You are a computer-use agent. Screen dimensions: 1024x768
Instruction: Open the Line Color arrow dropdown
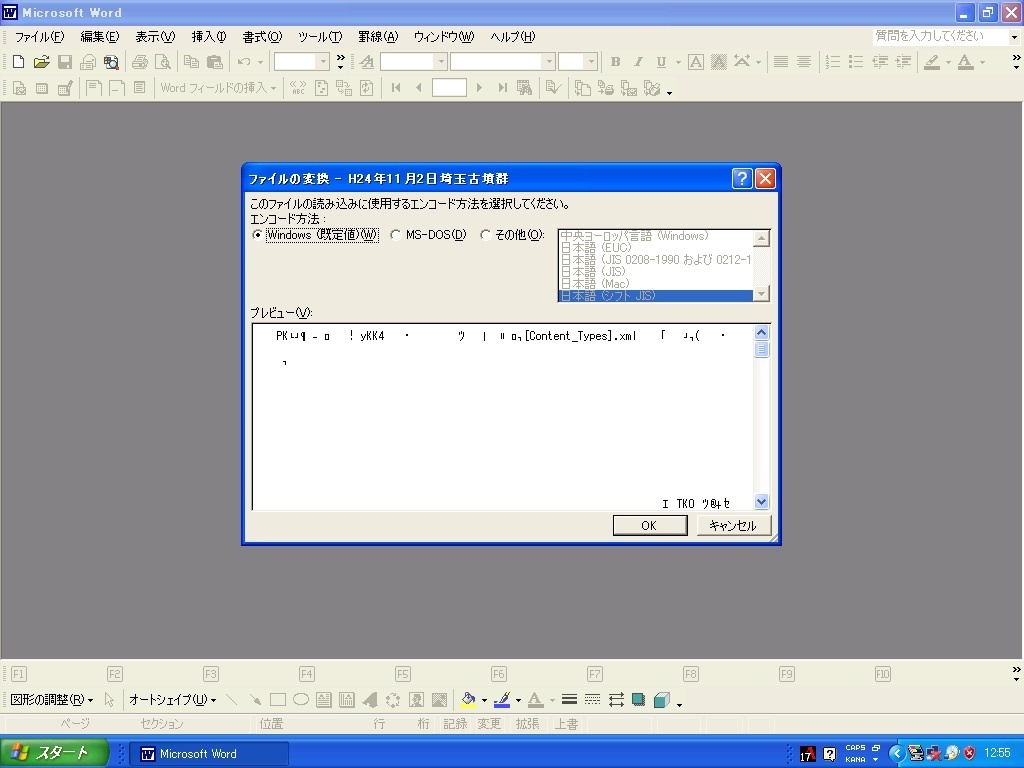(518, 700)
